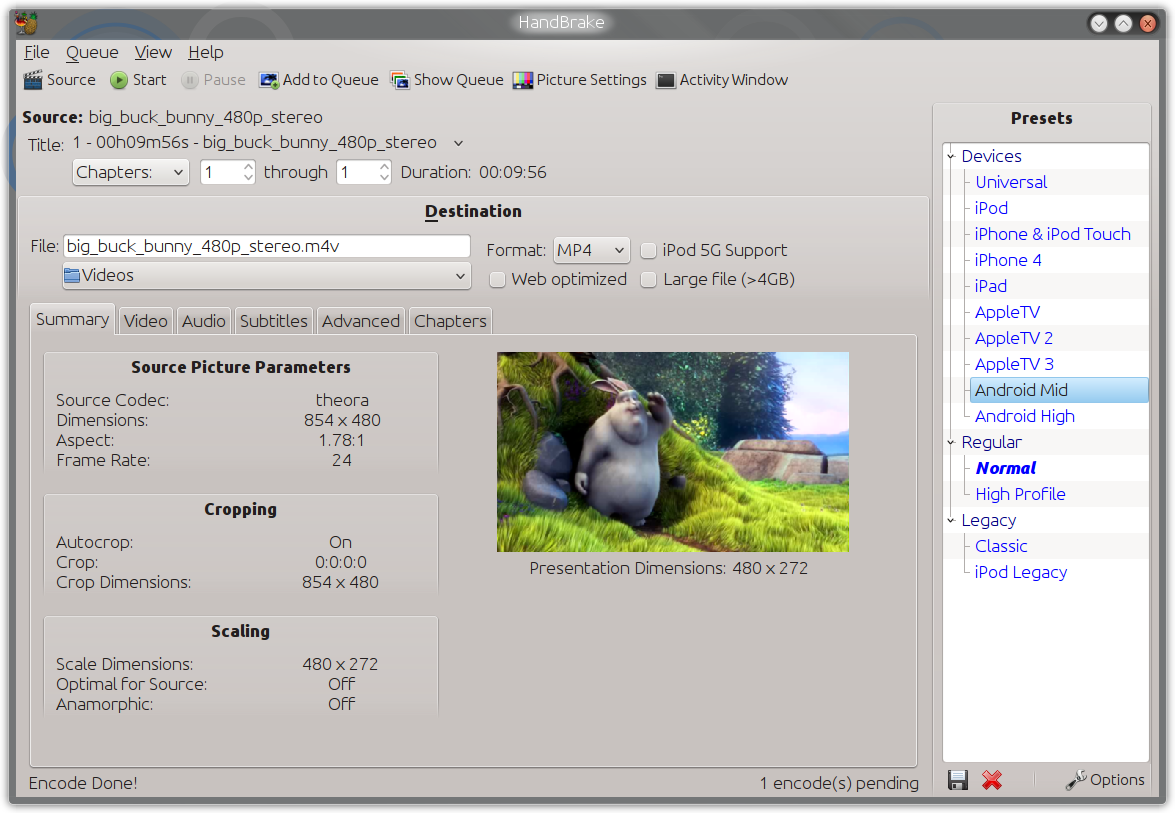Open the Videos destination folder dropdown
Image resolution: width=1175 pixels, height=813 pixels.
click(267, 276)
